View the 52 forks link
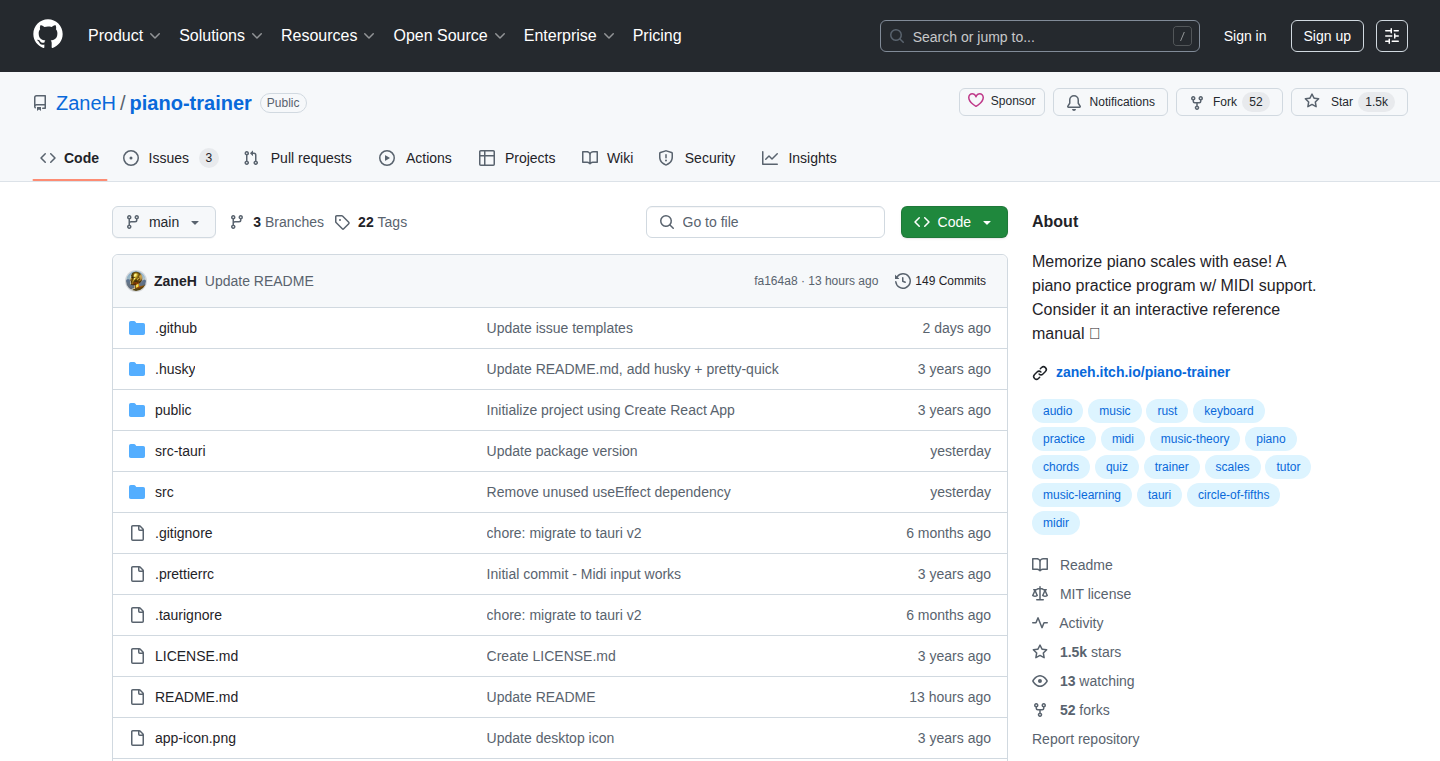 [x=1084, y=710]
